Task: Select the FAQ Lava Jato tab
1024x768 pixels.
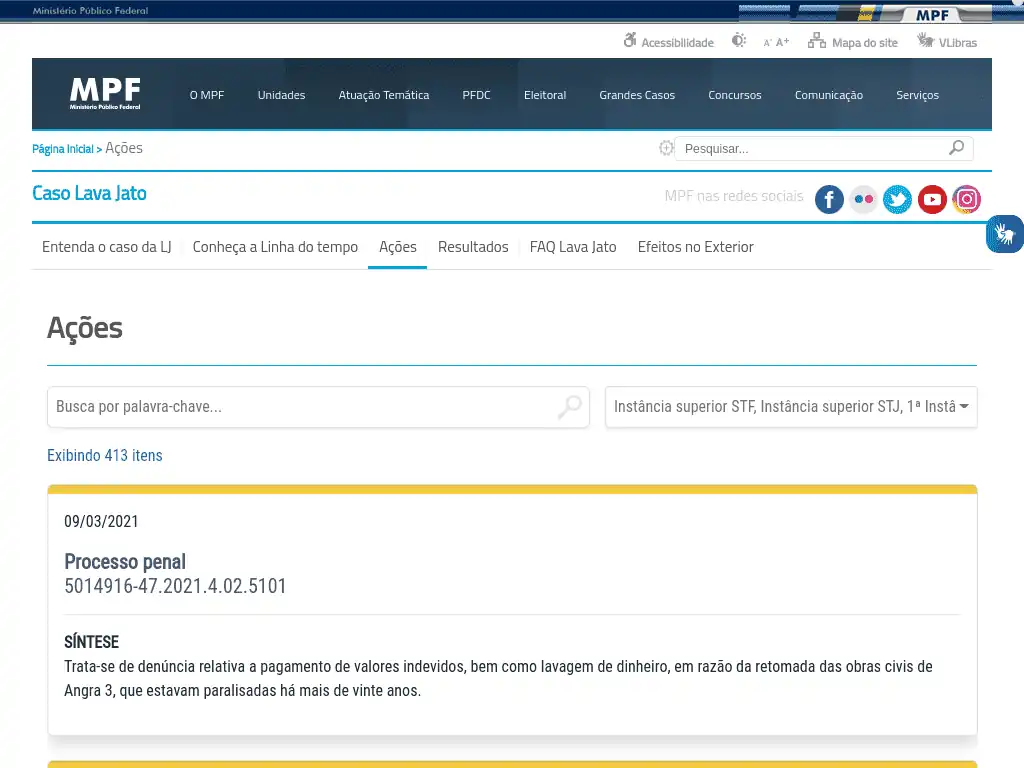Action: (573, 247)
